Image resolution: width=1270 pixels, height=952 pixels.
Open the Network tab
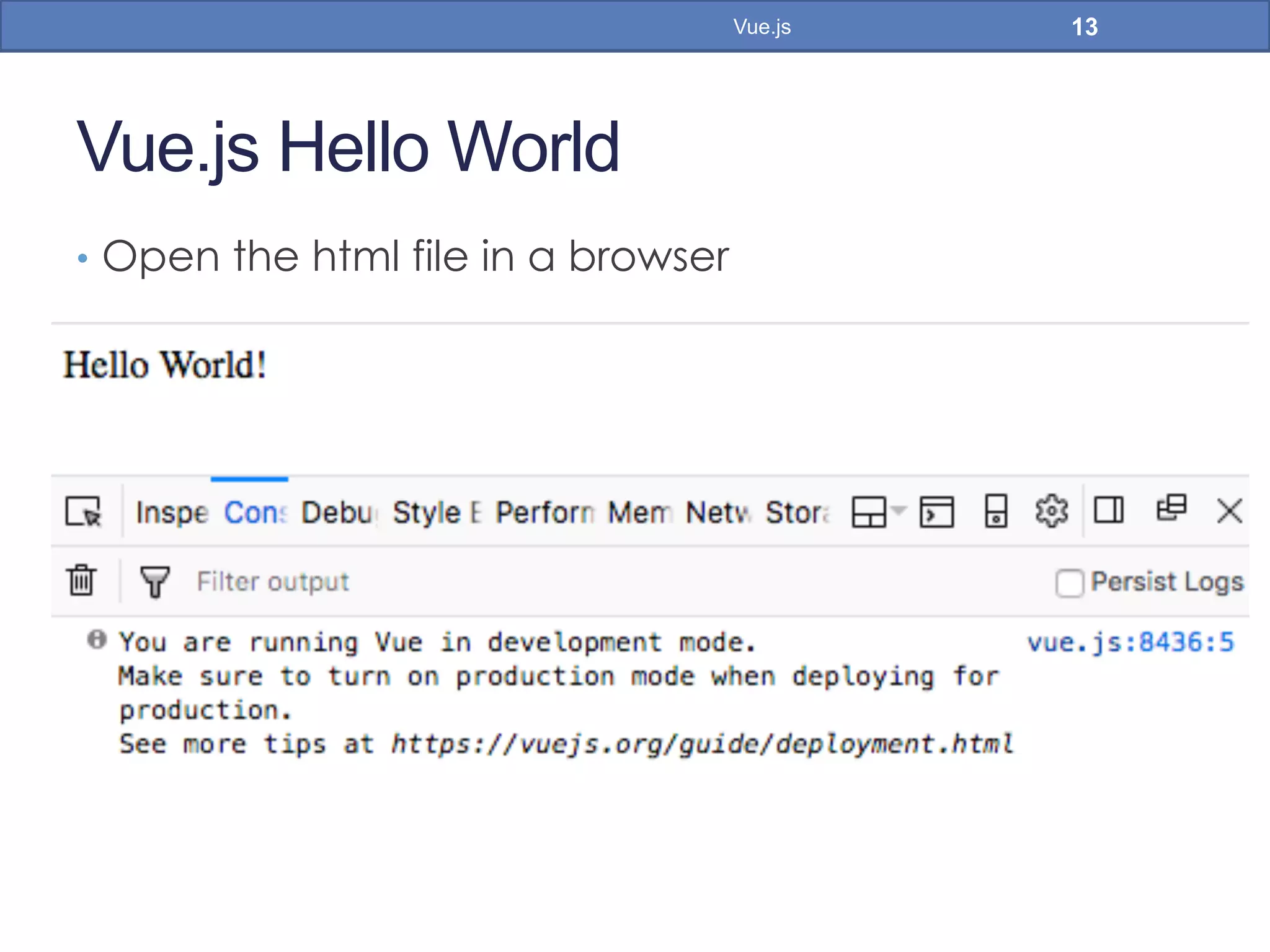point(718,513)
